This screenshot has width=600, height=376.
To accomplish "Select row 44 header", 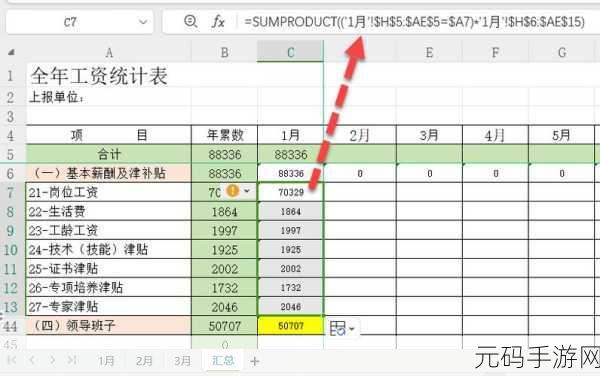I will (10, 326).
